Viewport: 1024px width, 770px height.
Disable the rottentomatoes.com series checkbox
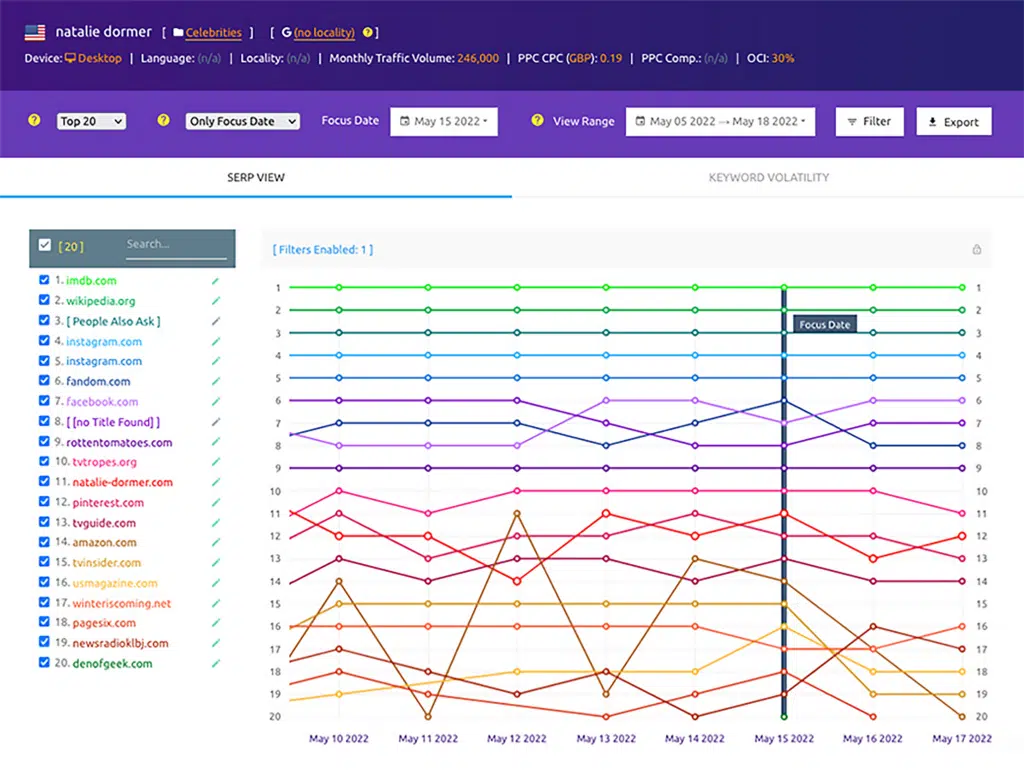(x=44, y=442)
